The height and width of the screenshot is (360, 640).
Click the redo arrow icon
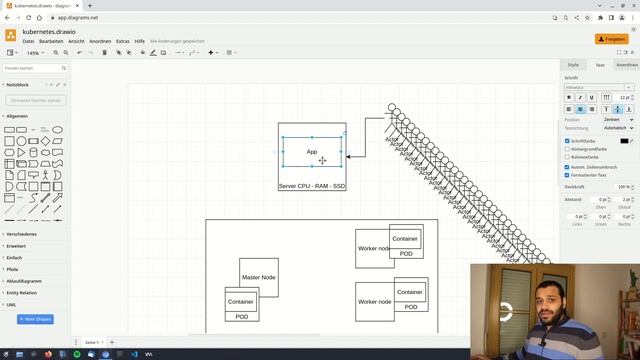point(91,53)
